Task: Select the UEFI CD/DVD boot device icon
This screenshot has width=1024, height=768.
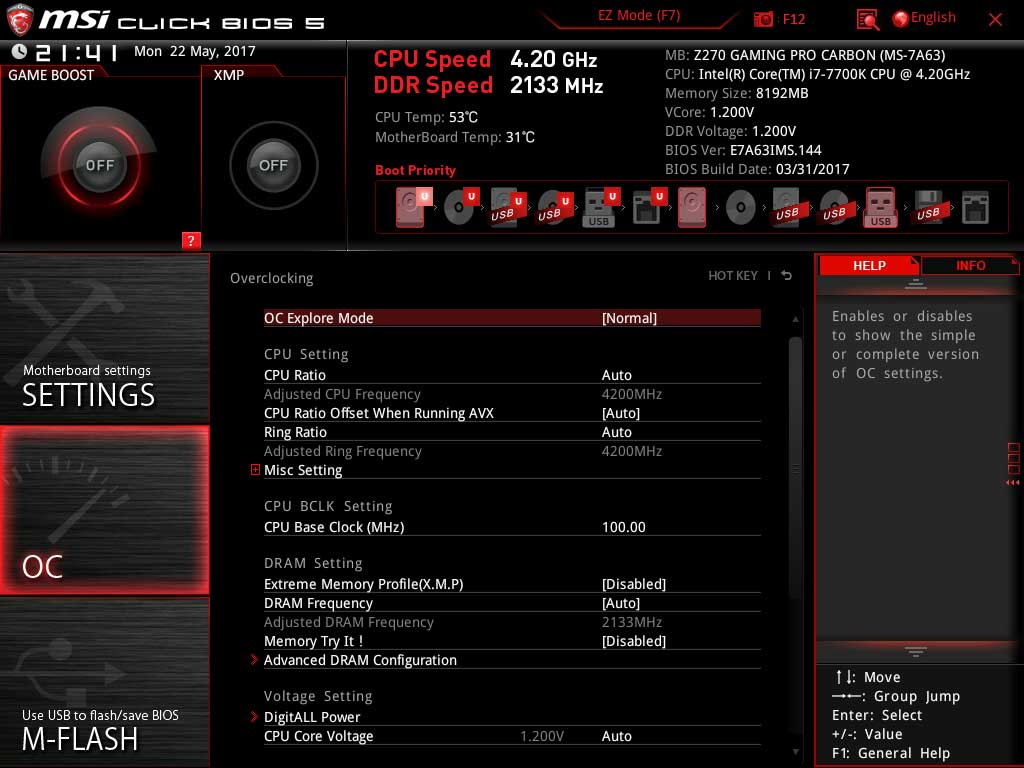Action: 460,208
